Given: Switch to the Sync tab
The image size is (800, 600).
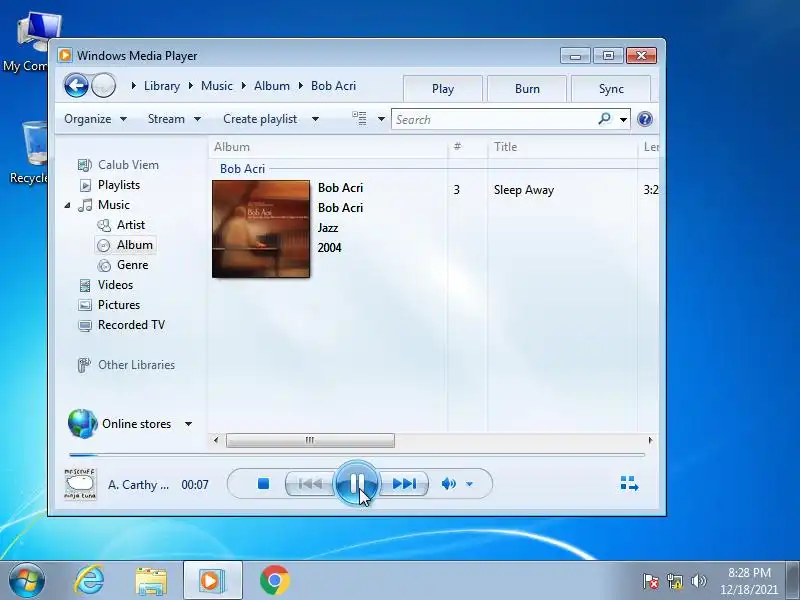Looking at the screenshot, I should click(x=611, y=89).
